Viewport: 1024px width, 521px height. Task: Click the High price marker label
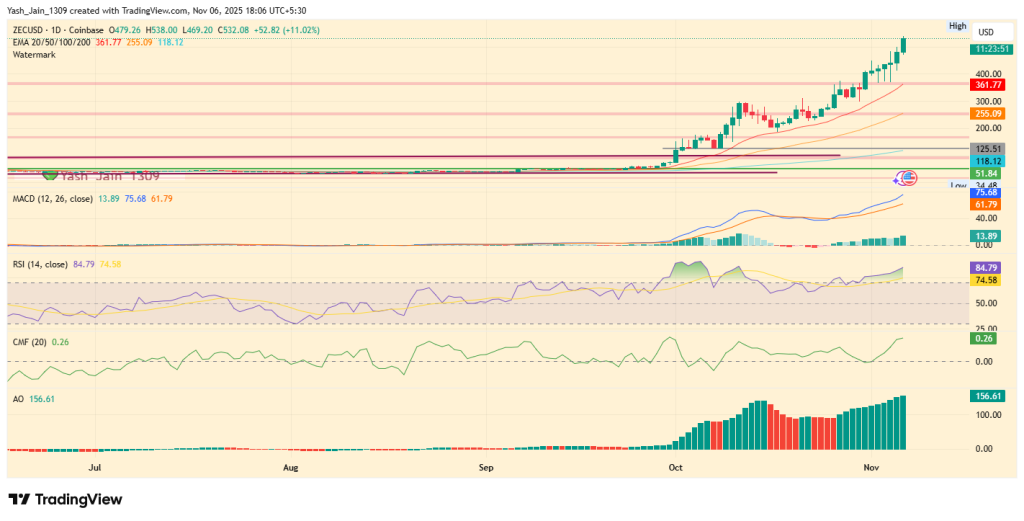click(x=957, y=26)
